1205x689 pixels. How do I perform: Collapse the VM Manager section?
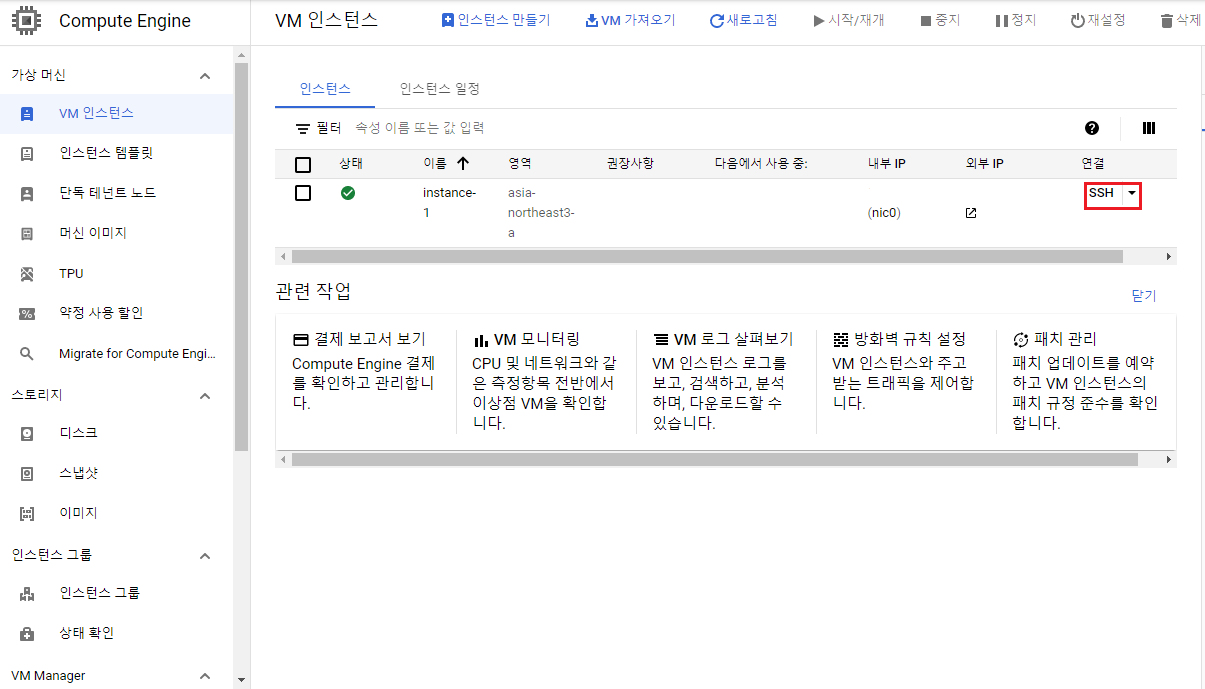point(205,676)
